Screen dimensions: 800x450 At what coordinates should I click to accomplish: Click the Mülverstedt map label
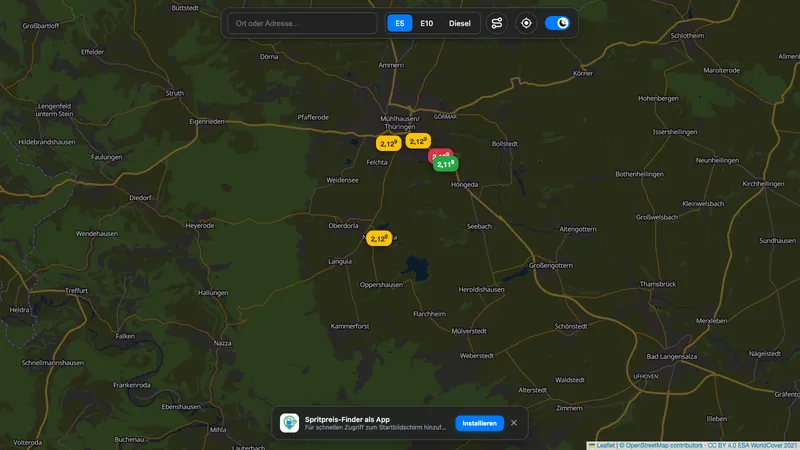(469, 331)
